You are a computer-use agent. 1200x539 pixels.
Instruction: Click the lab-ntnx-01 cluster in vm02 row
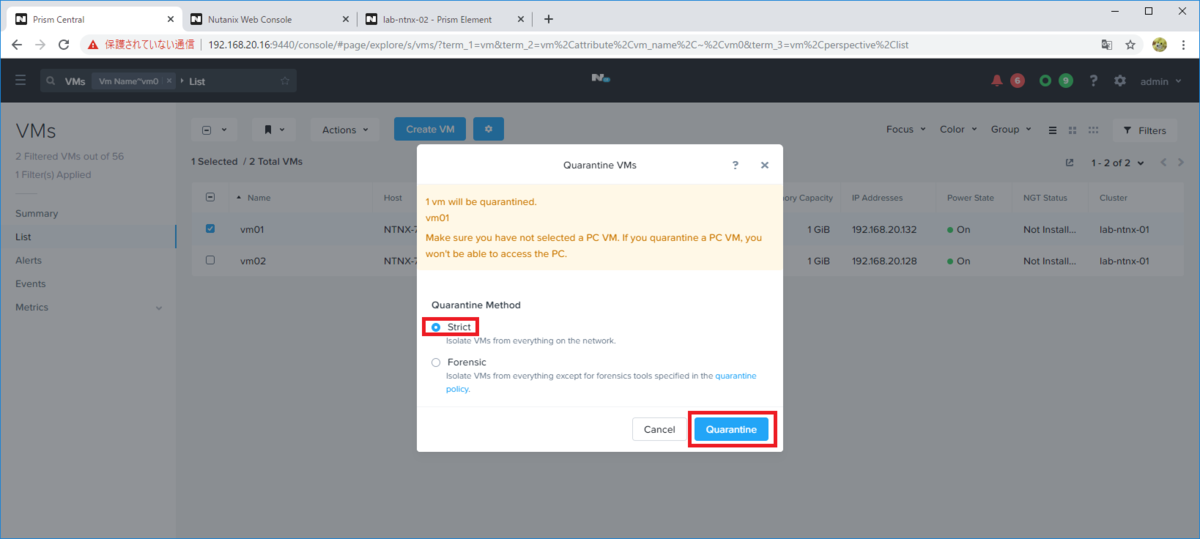[1124, 260]
